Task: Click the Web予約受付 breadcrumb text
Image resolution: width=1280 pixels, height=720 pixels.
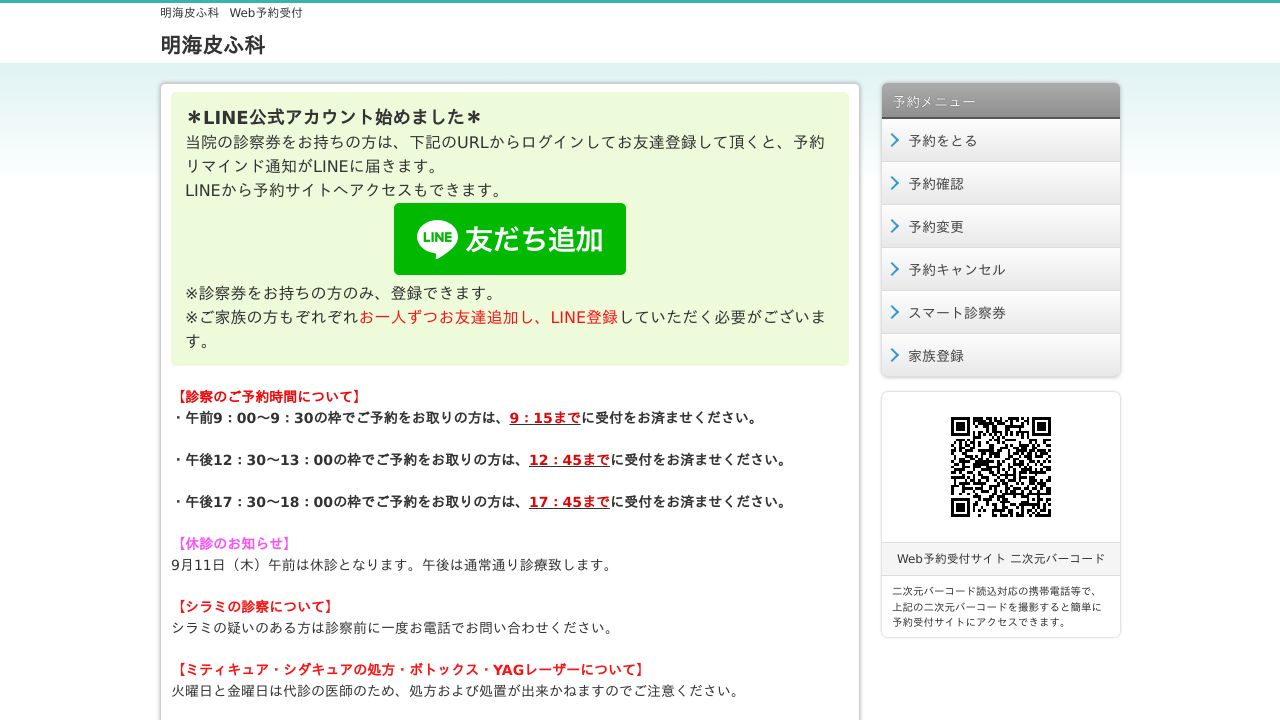Action: (x=266, y=13)
